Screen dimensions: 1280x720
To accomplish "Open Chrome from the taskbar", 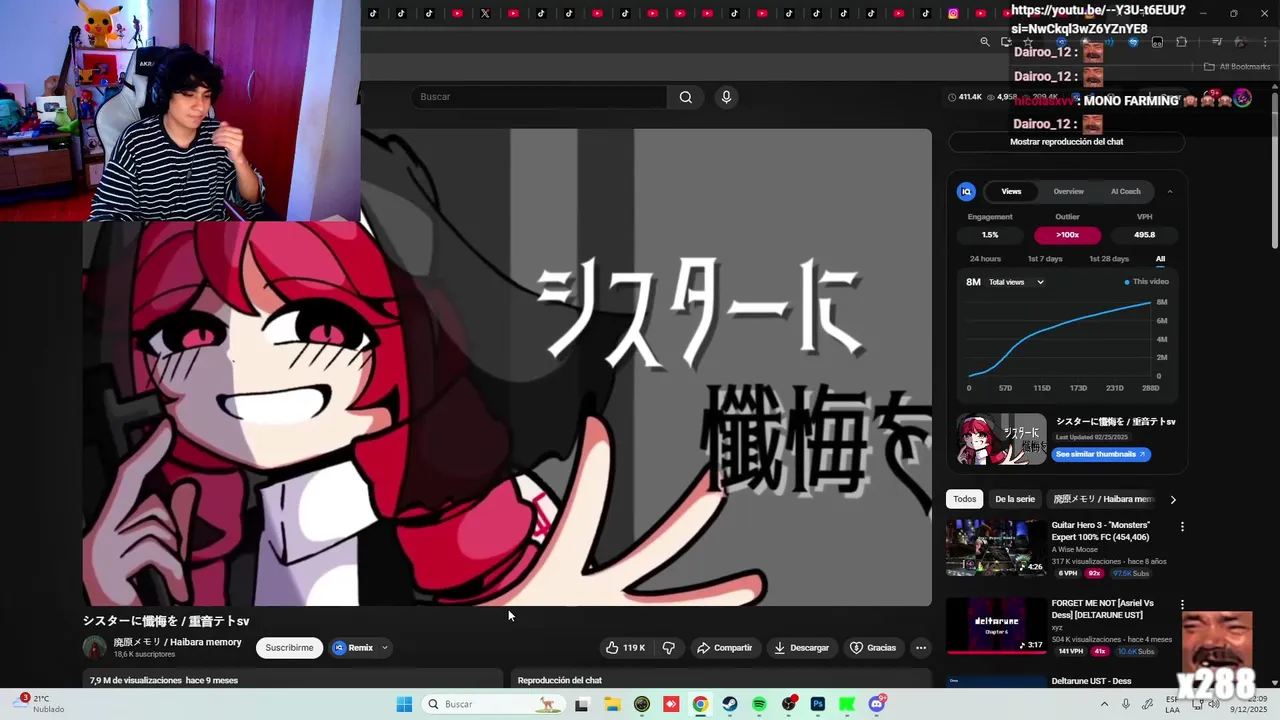I will [700, 704].
